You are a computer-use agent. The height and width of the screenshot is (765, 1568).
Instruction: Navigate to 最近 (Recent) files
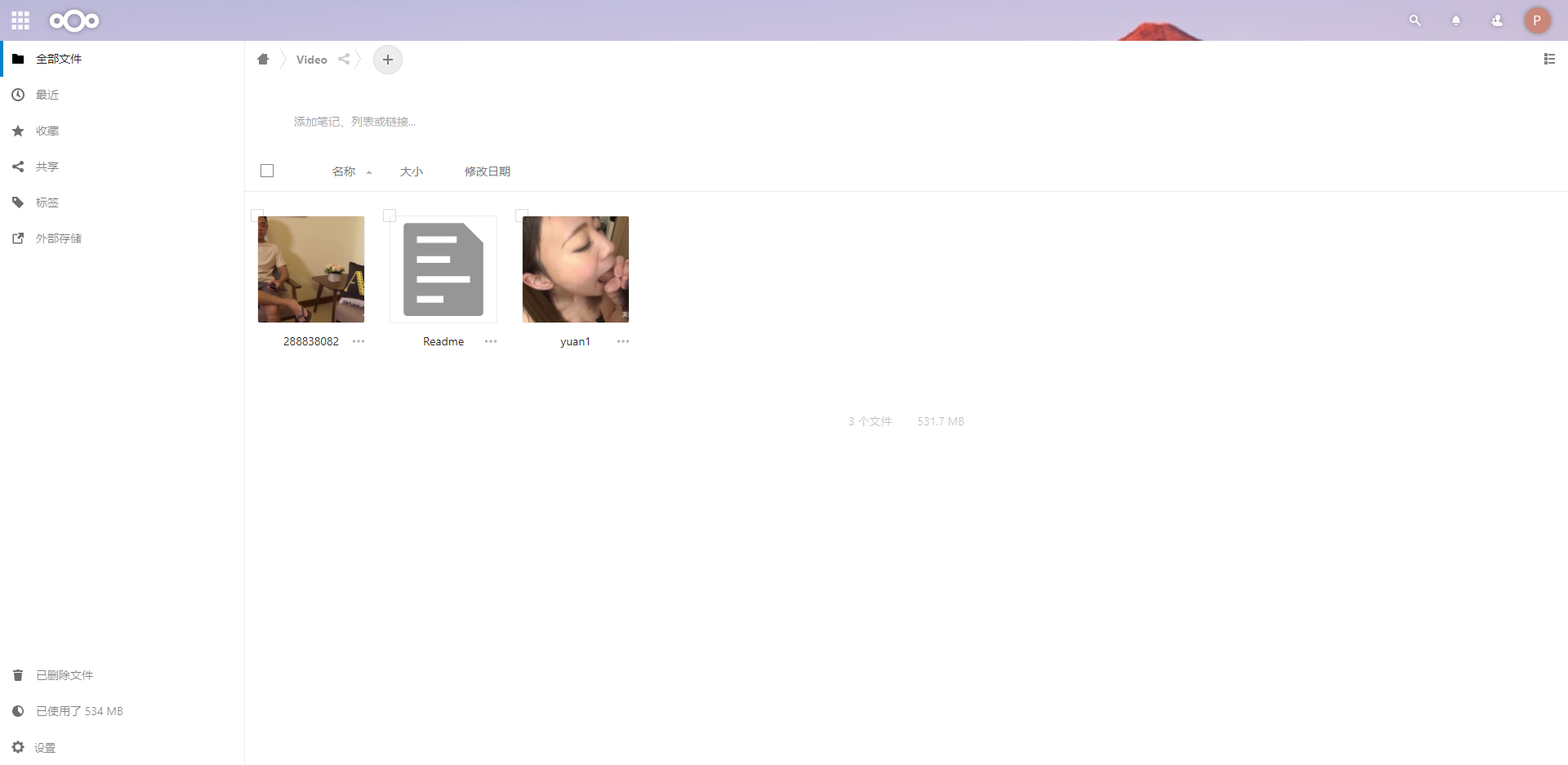pyautogui.click(x=47, y=94)
